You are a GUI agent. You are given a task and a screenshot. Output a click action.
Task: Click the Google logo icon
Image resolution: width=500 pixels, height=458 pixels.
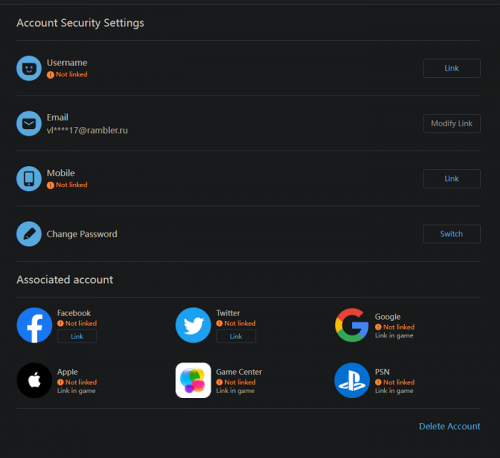tap(352, 325)
